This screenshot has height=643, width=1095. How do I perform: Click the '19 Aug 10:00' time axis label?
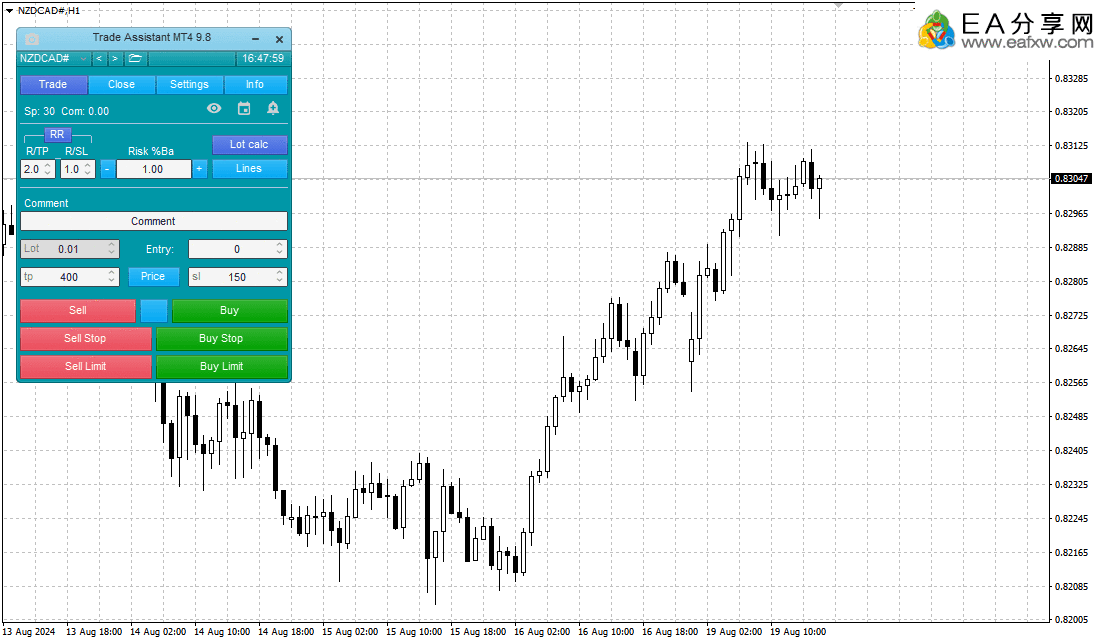pos(798,632)
